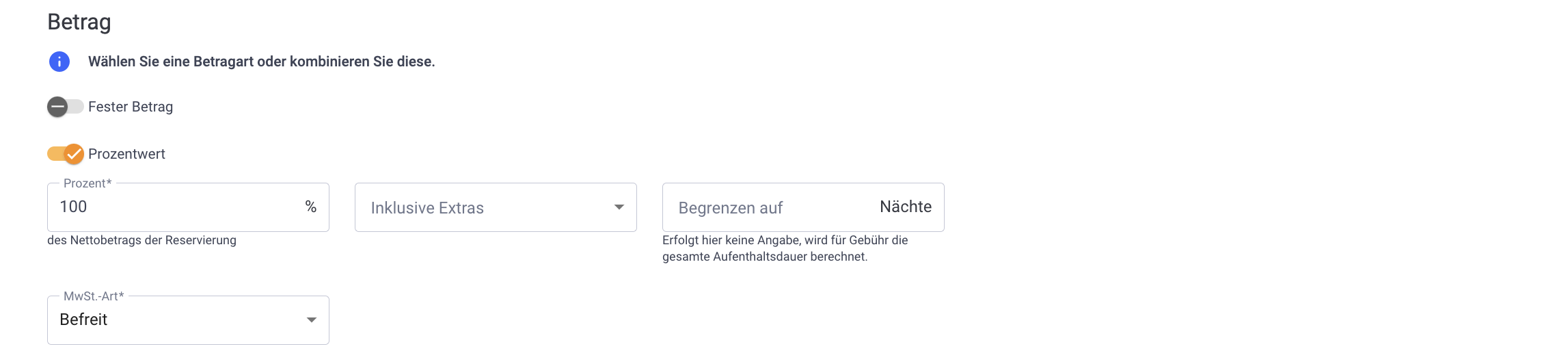Click the percent sign suffix icon
Screen dimensions: 1568x364
click(x=311, y=207)
